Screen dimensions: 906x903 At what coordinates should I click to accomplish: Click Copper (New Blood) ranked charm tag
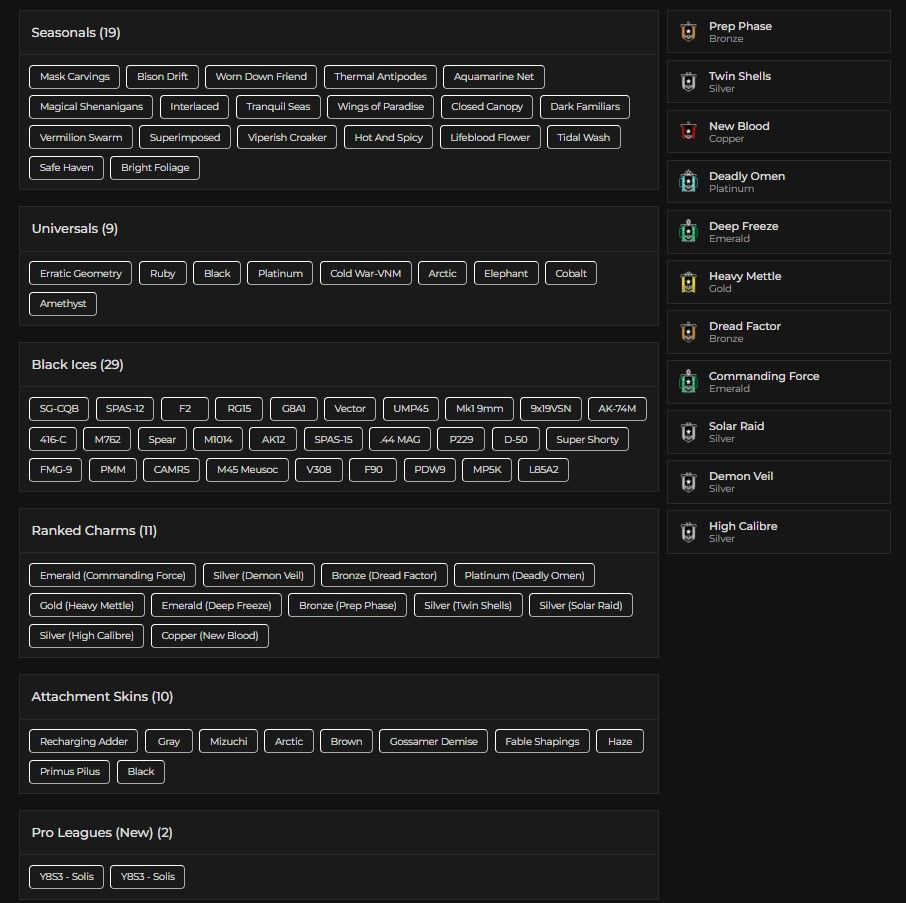click(x=210, y=636)
